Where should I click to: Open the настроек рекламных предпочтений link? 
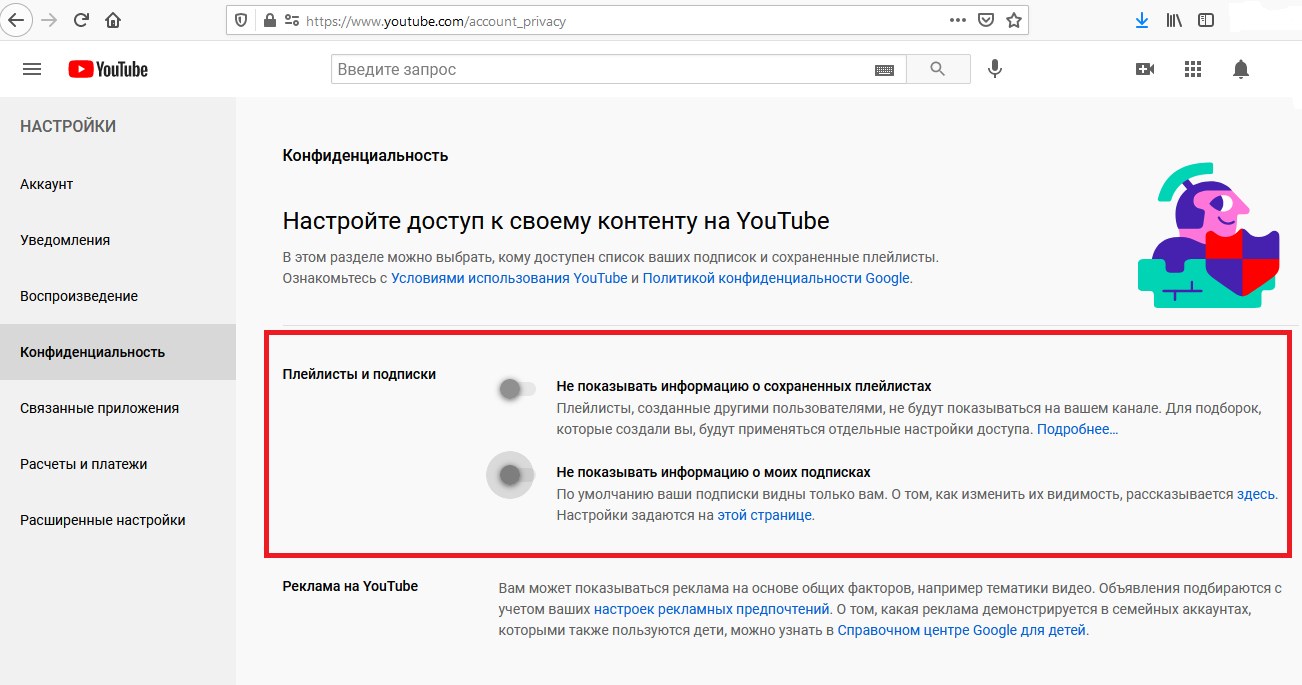[712, 609]
